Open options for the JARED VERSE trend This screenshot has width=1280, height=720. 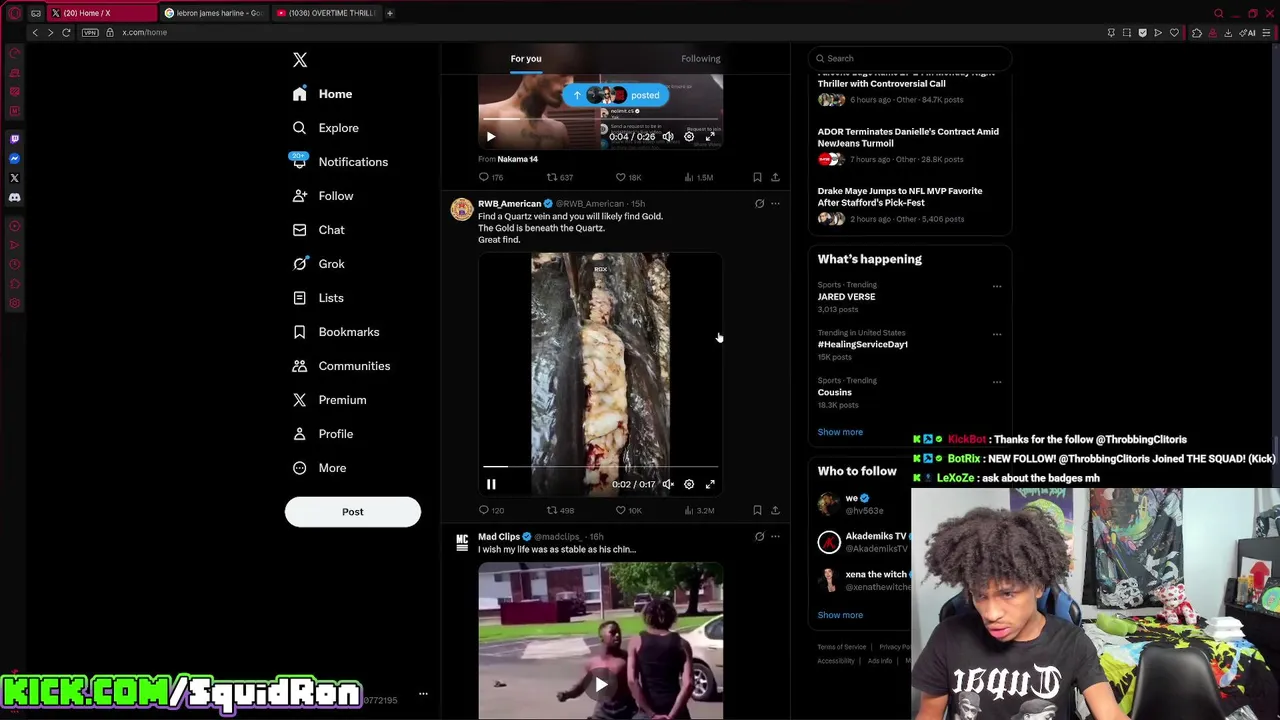click(x=997, y=286)
